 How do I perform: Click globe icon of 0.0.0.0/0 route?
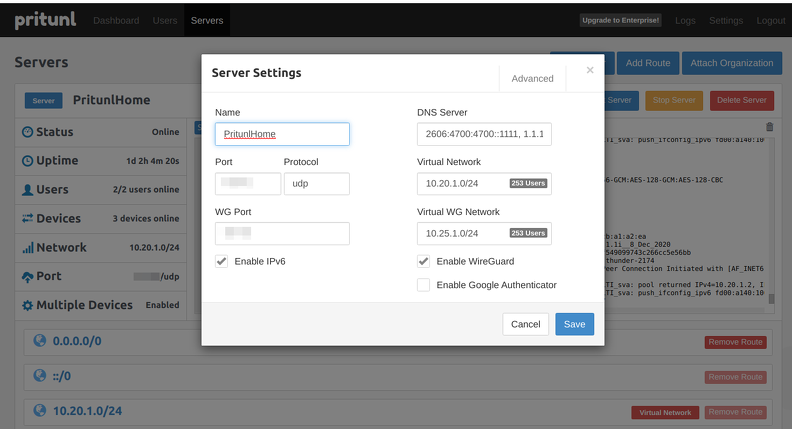point(39,341)
